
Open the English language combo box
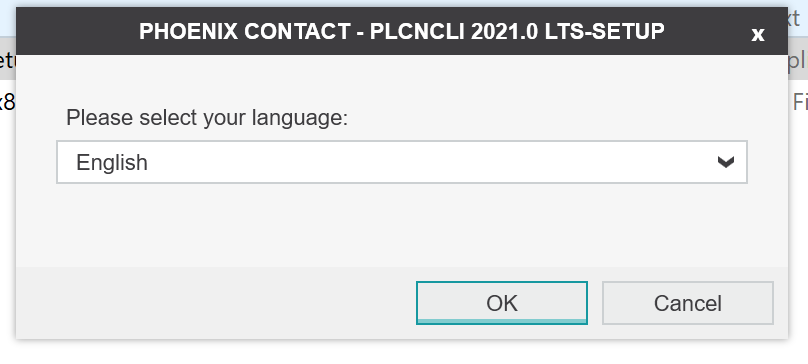point(401,162)
